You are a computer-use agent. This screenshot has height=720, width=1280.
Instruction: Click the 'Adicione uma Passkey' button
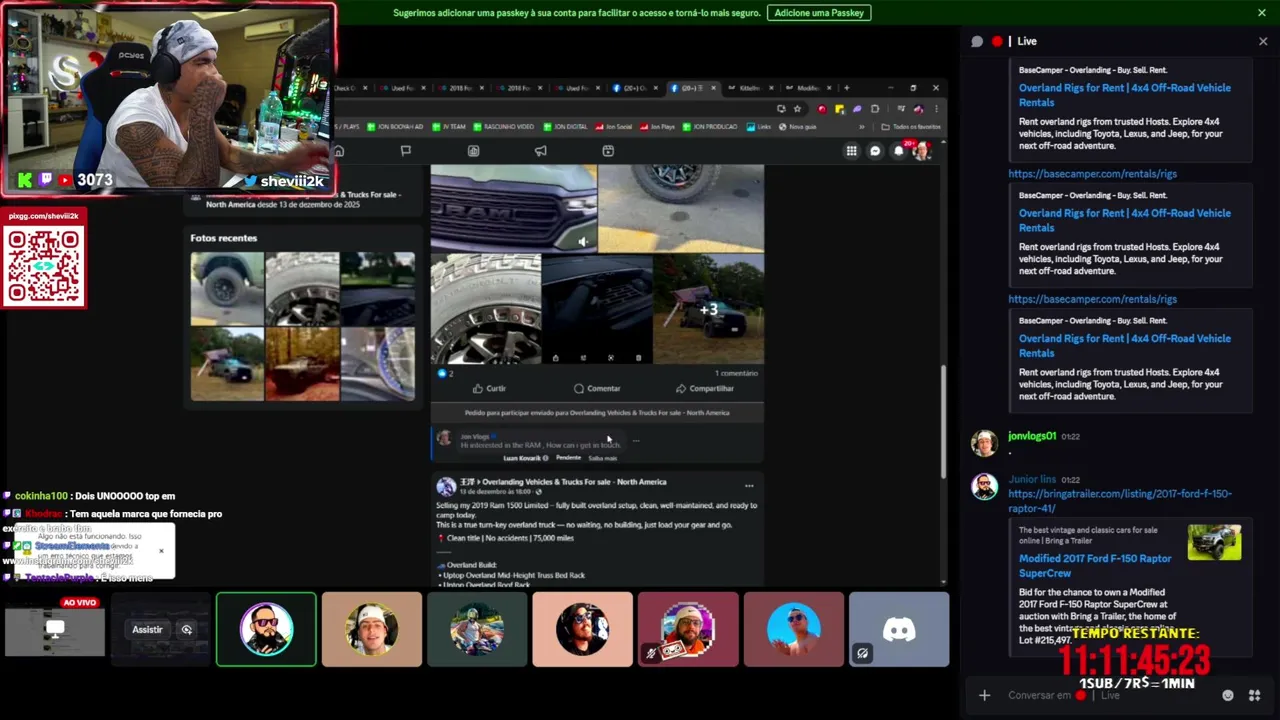(x=819, y=13)
